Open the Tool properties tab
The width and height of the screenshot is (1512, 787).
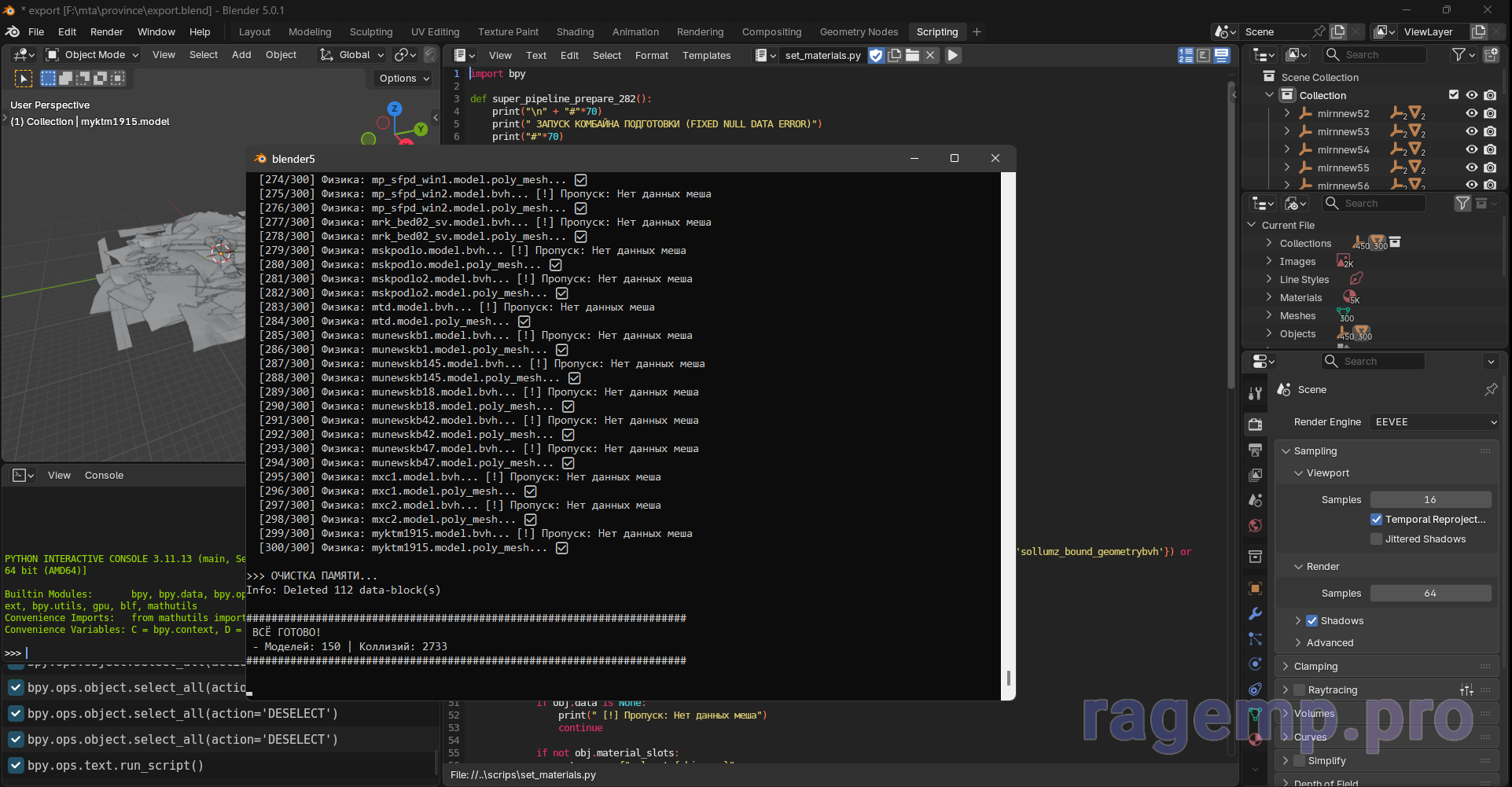[x=1255, y=394]
